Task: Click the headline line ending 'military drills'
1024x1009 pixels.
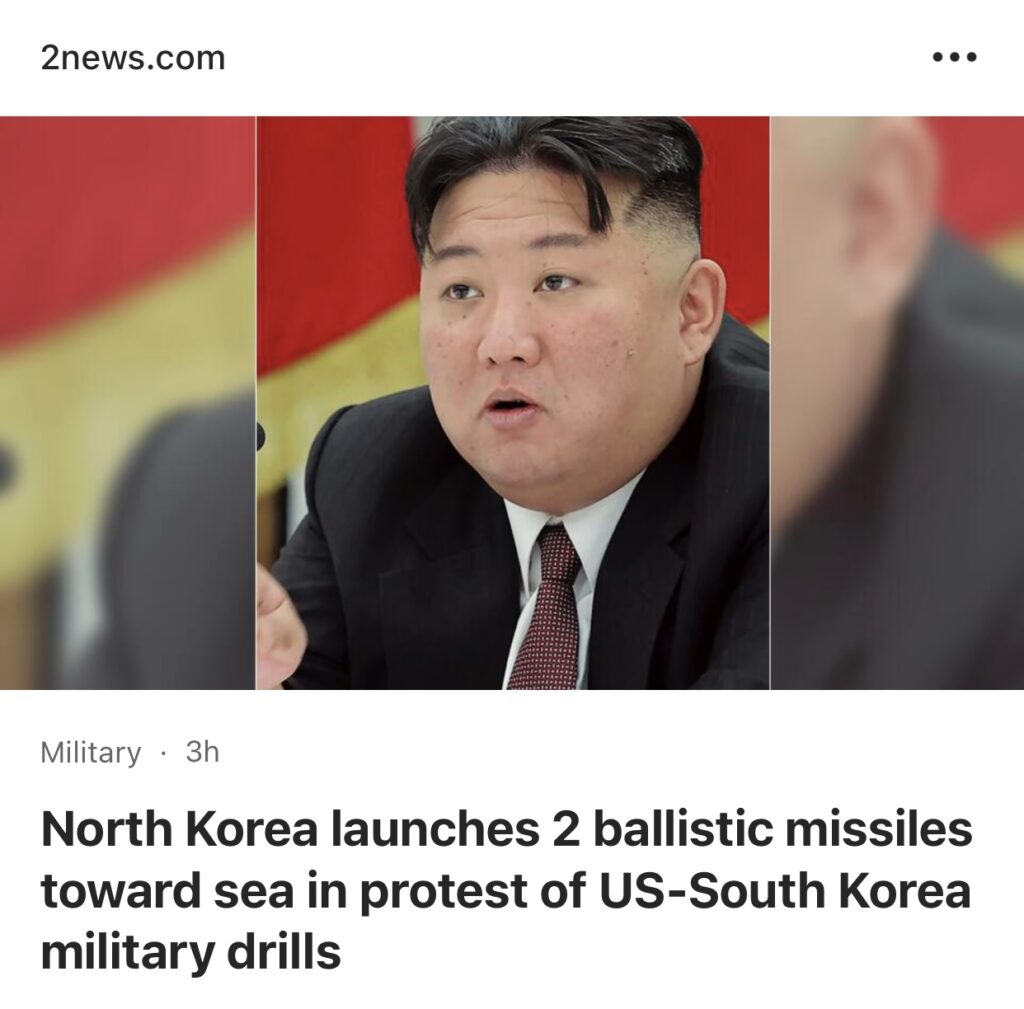Action: click(191, 952)
